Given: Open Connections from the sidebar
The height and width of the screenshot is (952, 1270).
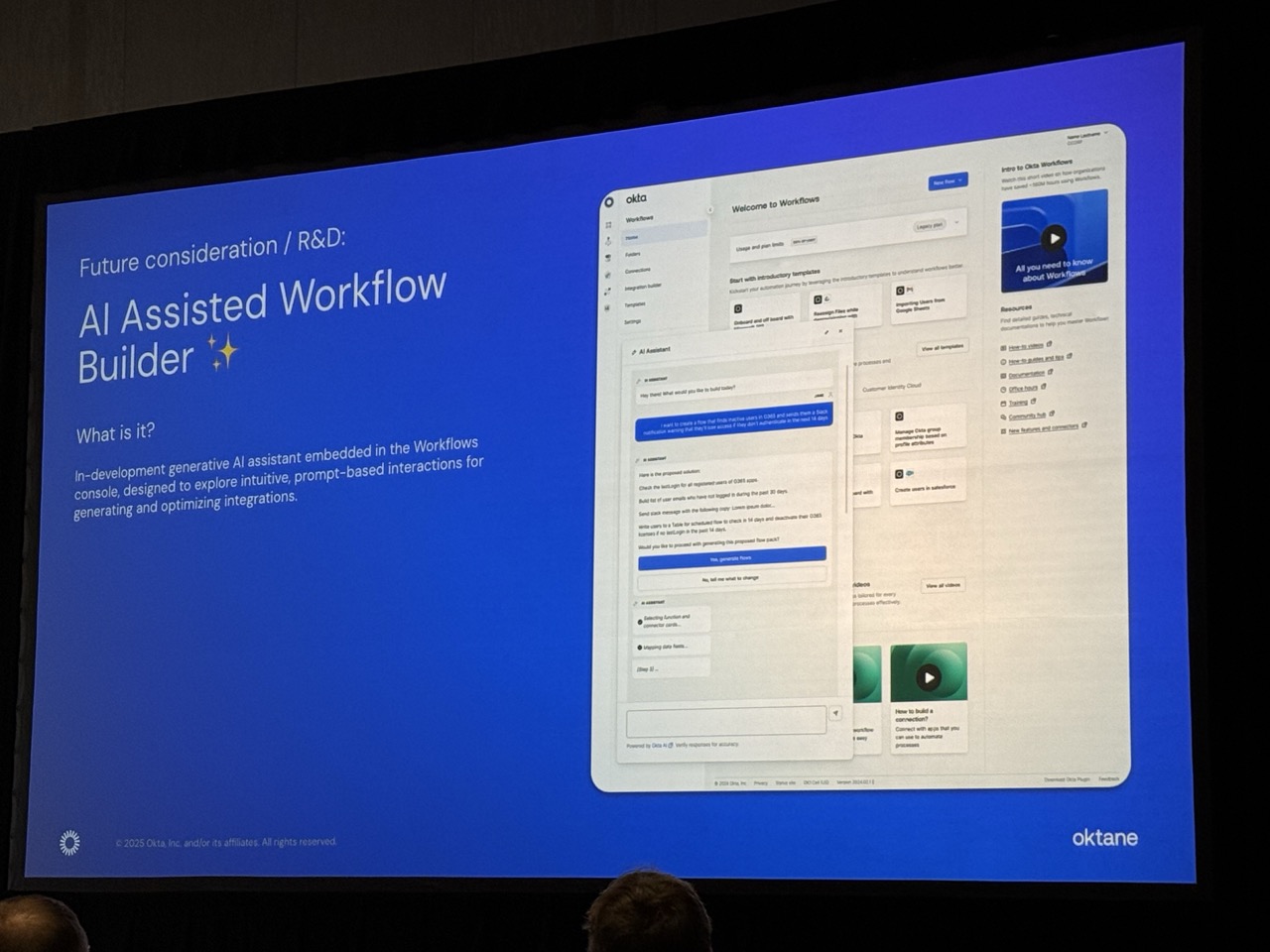Looking at the screenshot, I should 637,271.
